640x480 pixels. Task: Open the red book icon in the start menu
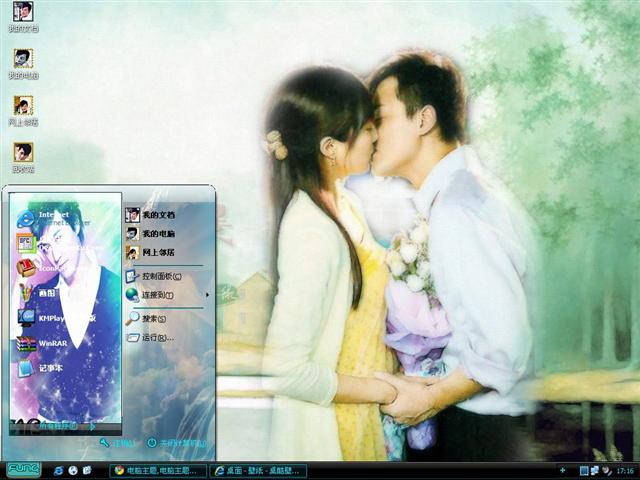[25, 268]
